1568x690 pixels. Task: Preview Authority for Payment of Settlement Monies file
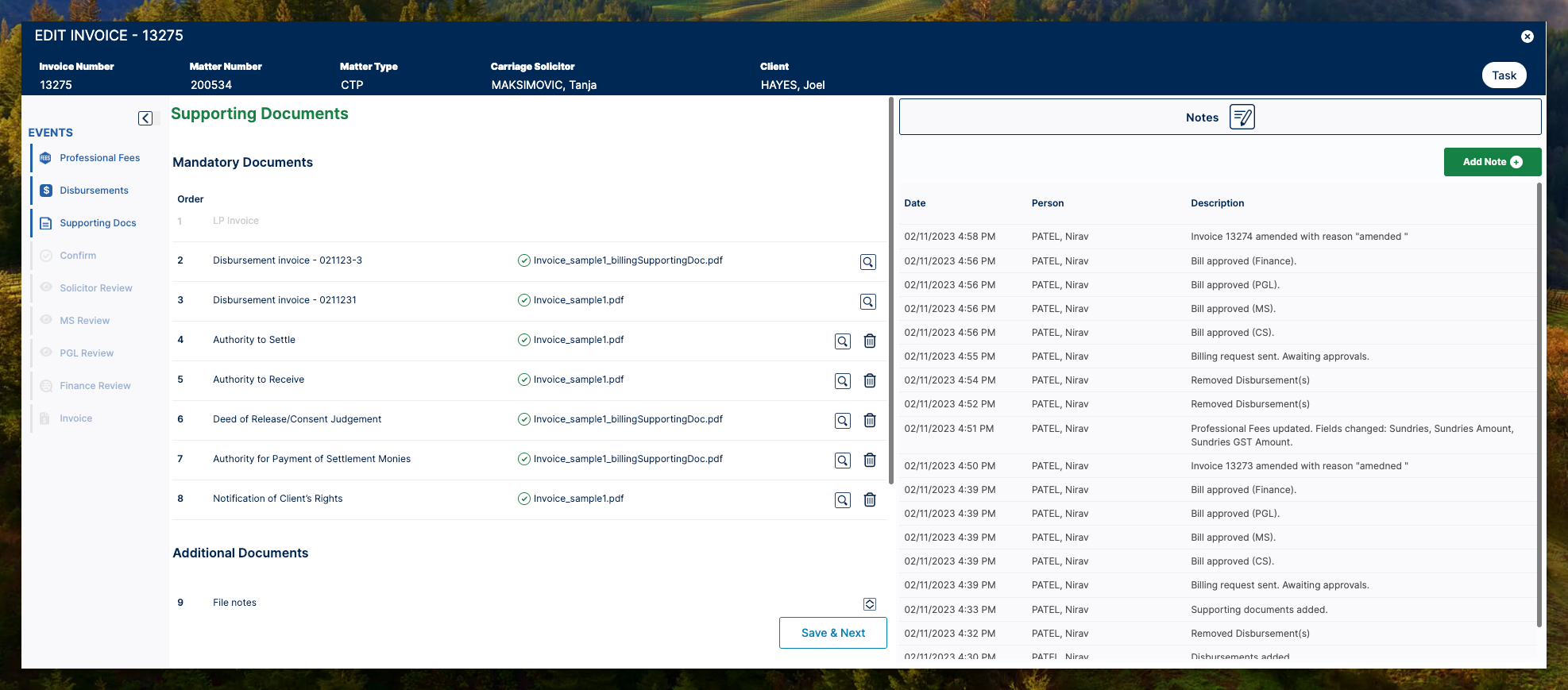click(843, 461)
